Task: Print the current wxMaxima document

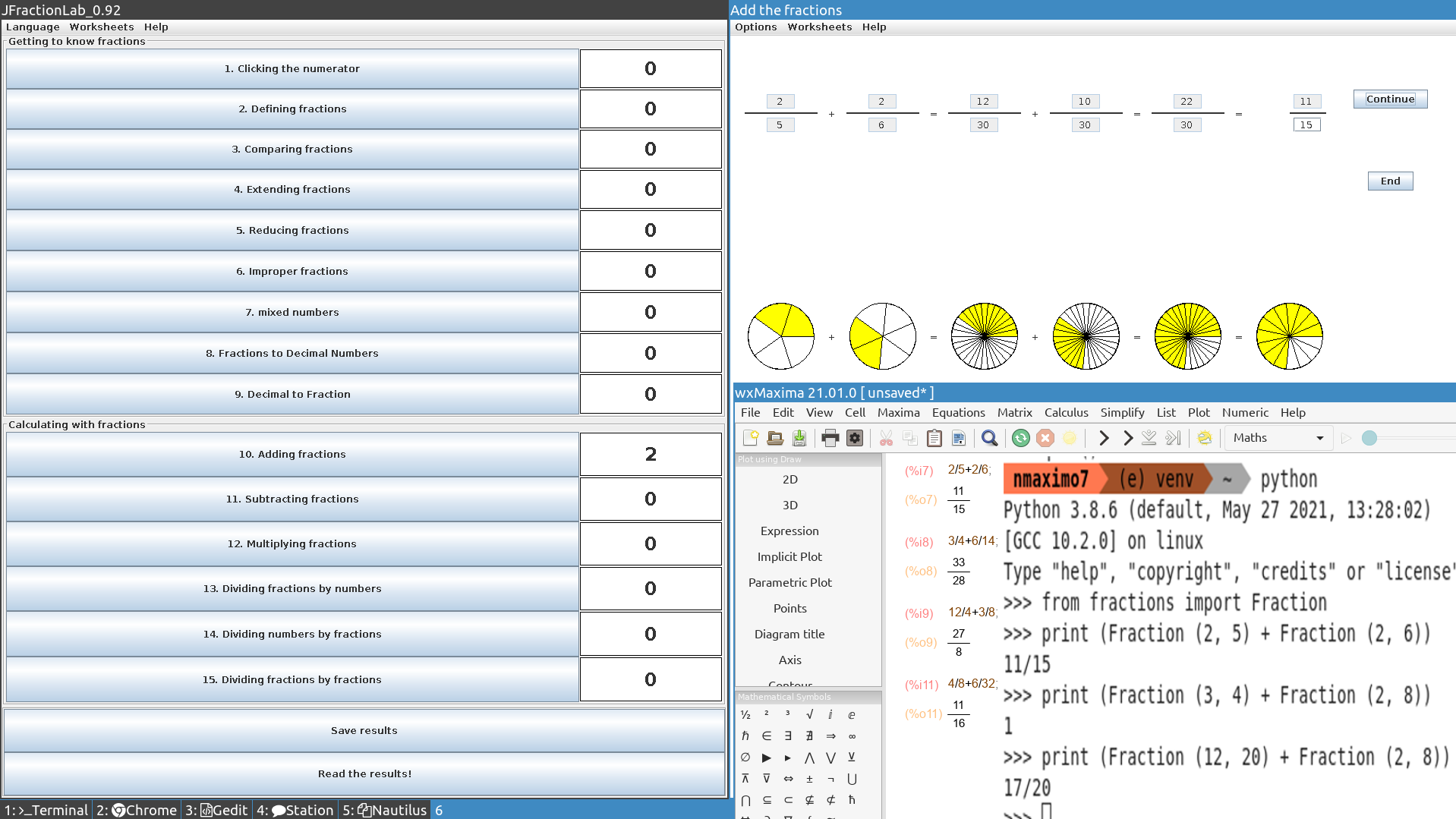Action: click(830, 438)
